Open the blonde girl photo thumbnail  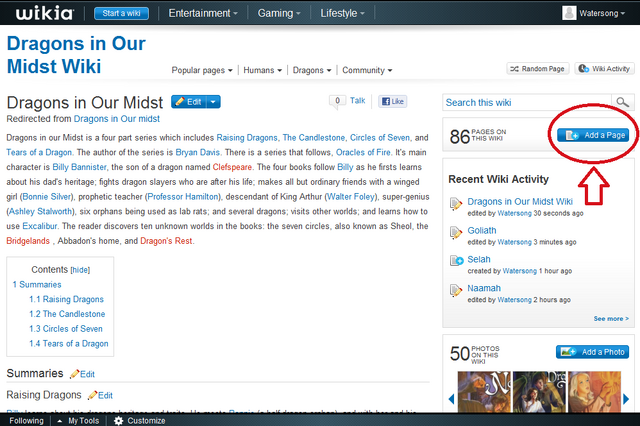[594, 392]
